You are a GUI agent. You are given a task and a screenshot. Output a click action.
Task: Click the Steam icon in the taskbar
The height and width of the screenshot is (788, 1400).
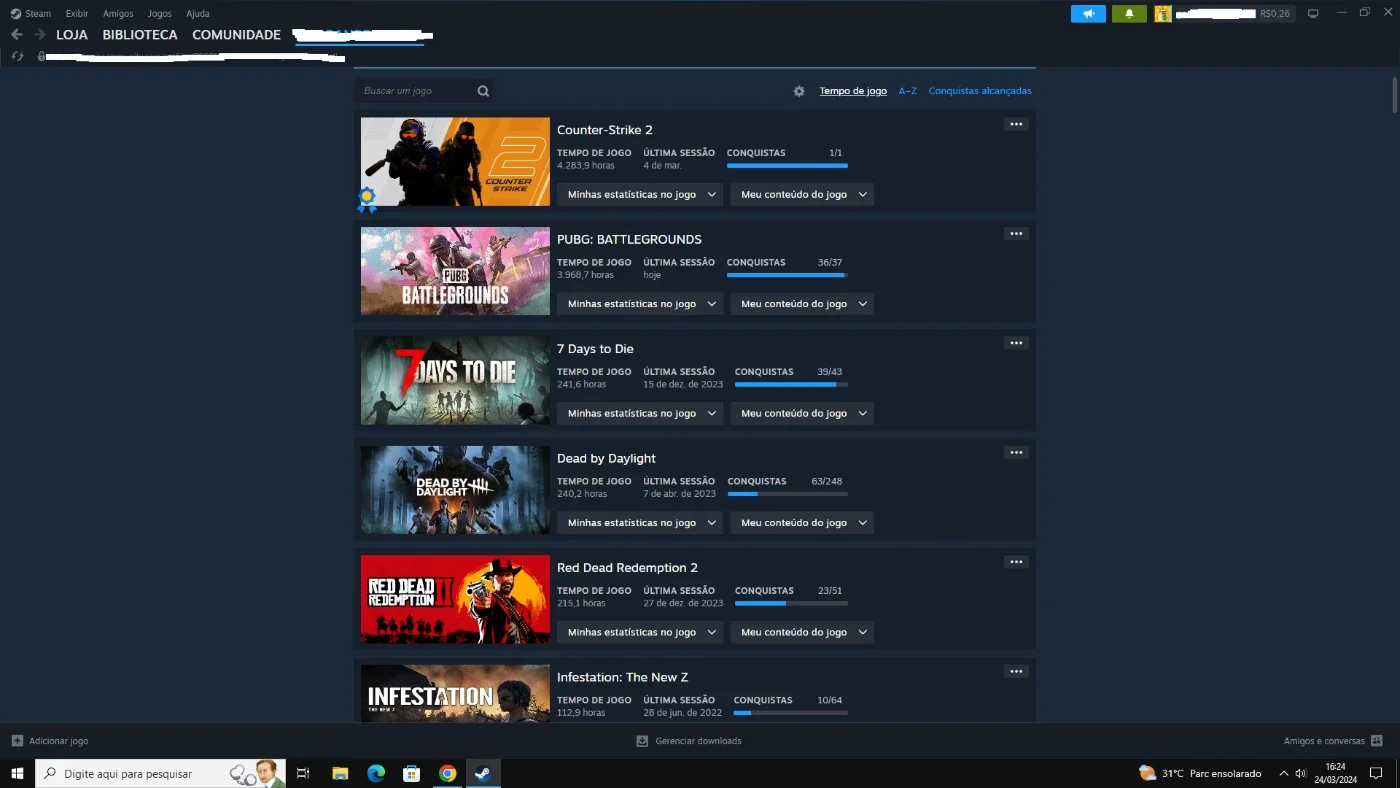[x=482, y=773]
